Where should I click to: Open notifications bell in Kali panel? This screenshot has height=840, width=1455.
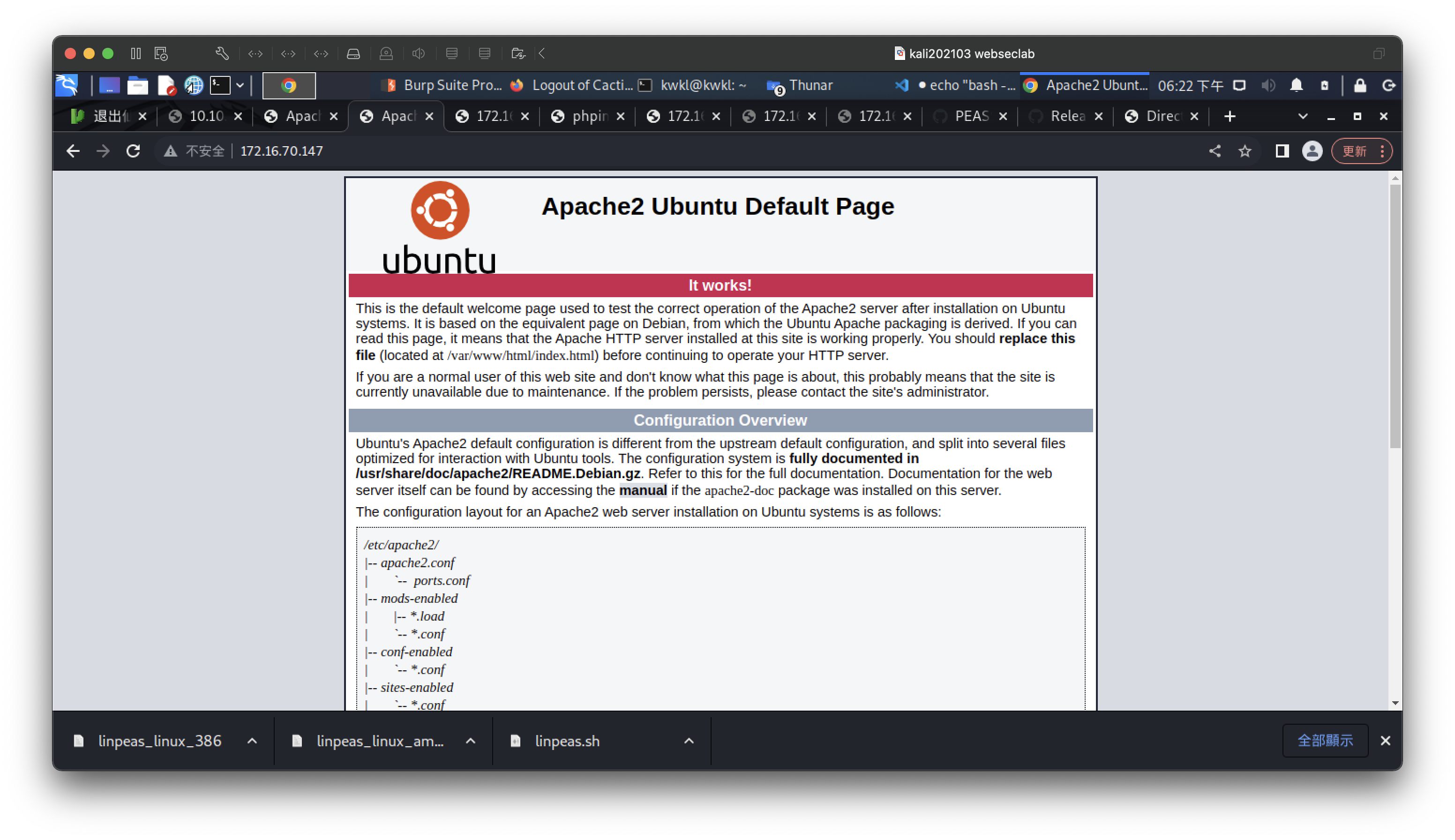pos(1297,85)
